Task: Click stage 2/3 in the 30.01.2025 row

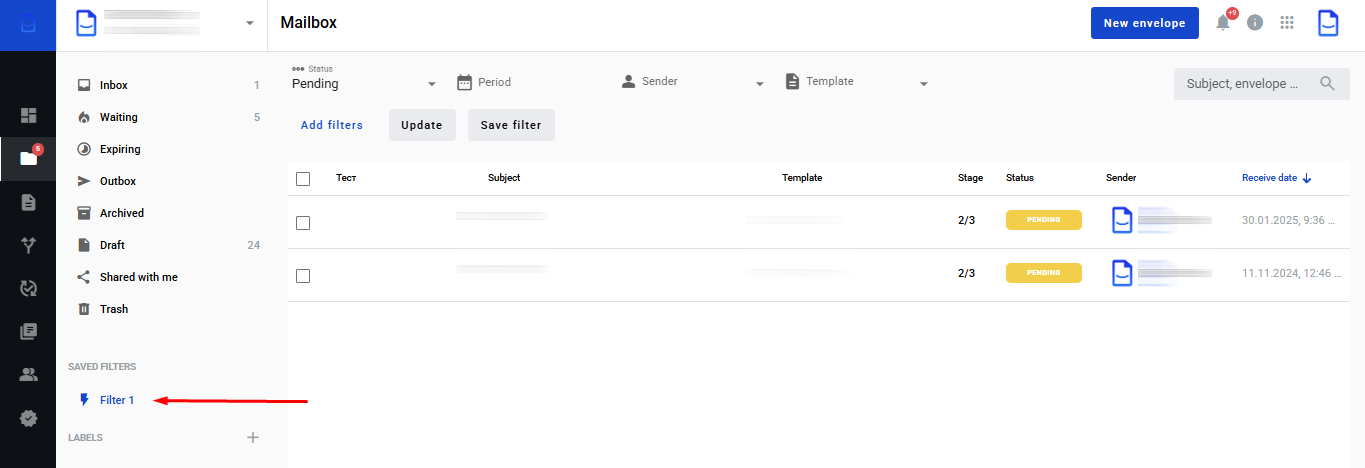Action: (x=966, y=220)
